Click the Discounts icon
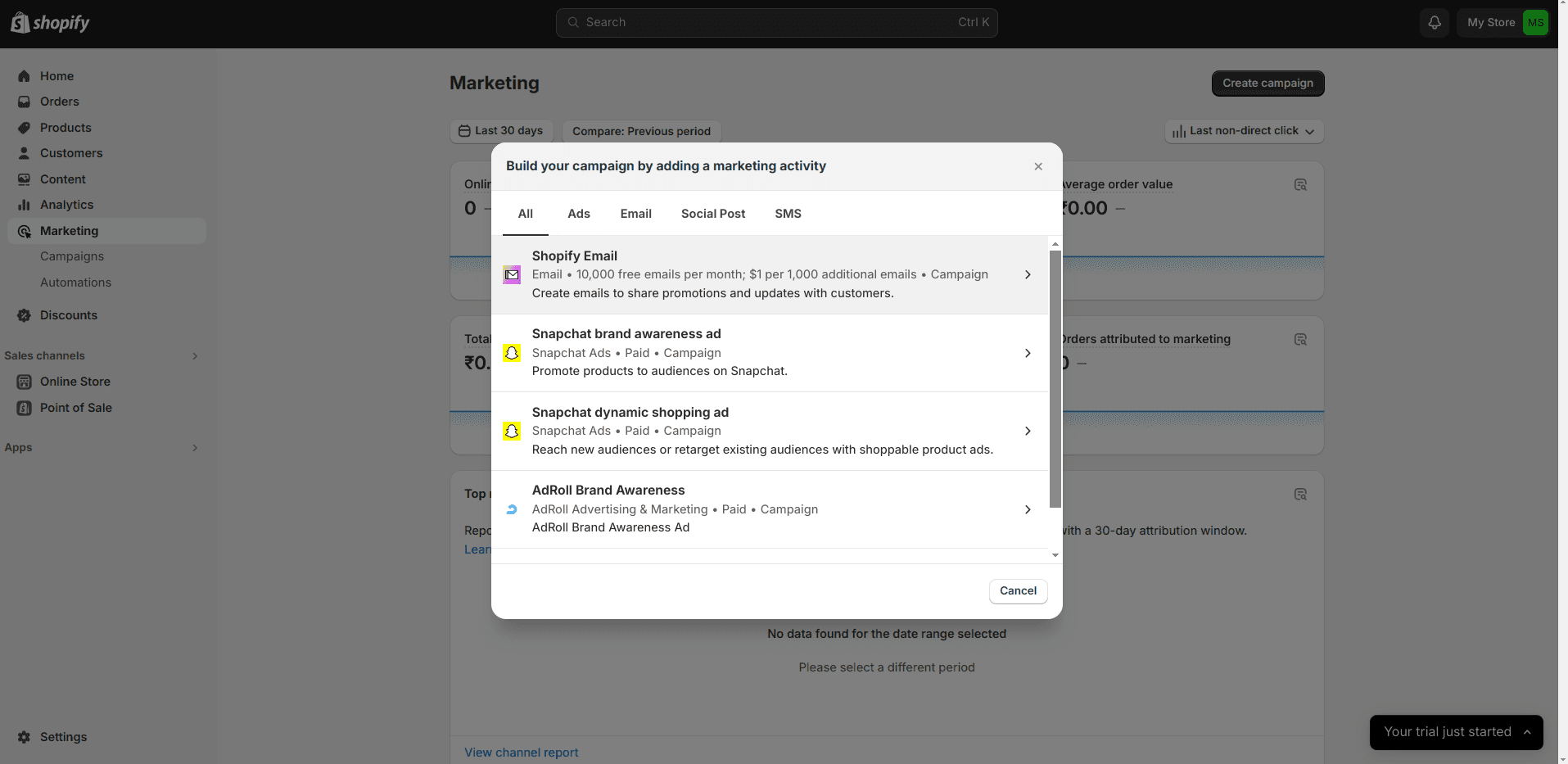This screenshot has height=764, width=1568. tap(25, 315)
